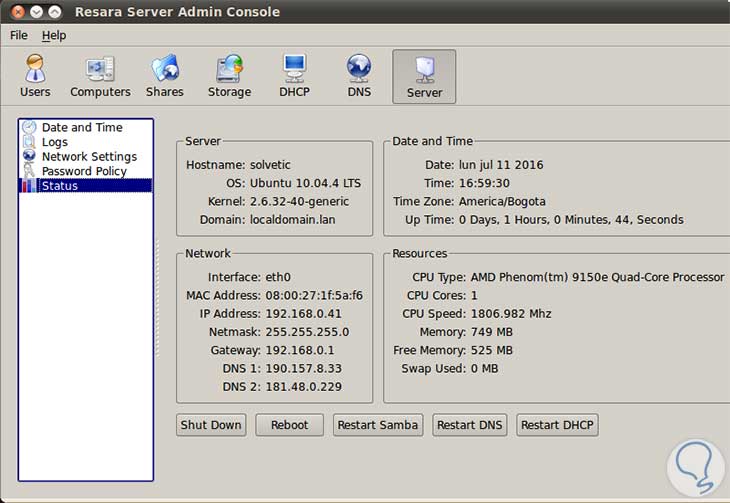Click the CPU Cores value 1

coord(474,295)
